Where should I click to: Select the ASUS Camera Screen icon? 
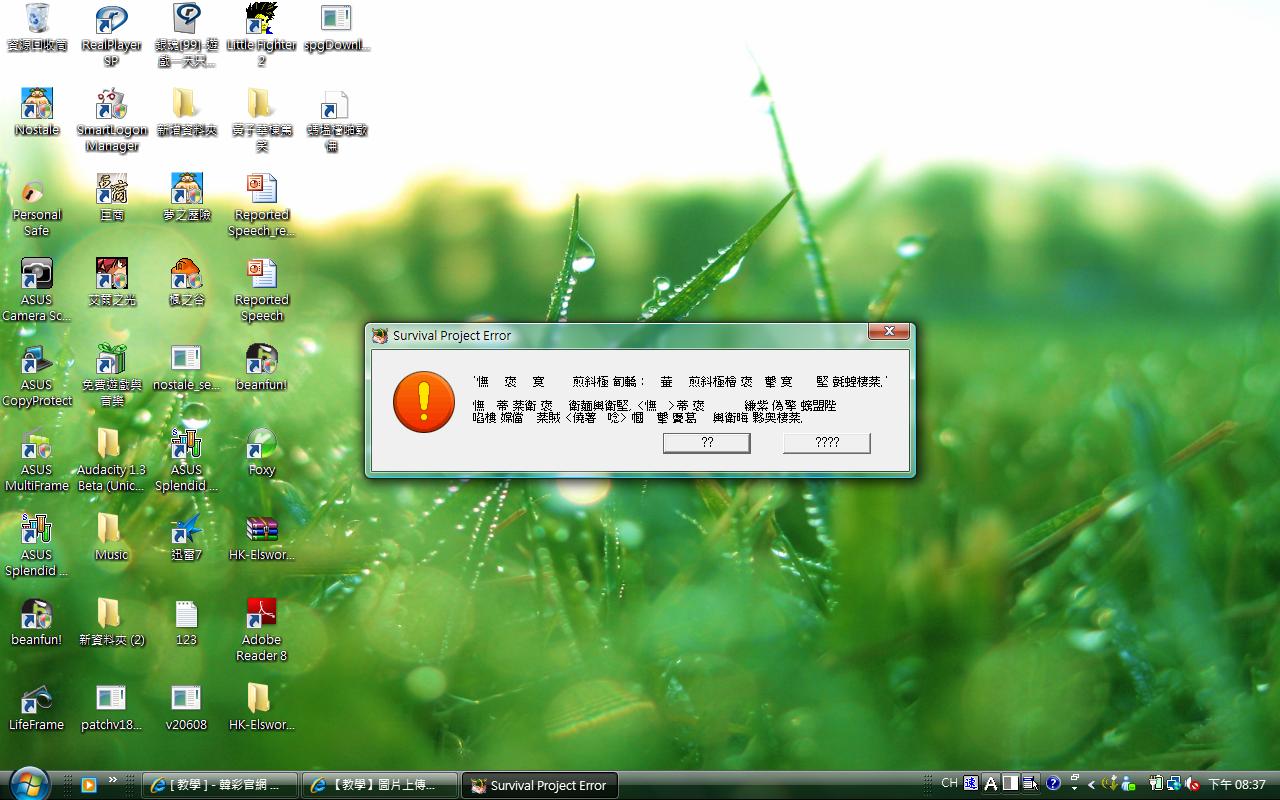tap(37, 275)
